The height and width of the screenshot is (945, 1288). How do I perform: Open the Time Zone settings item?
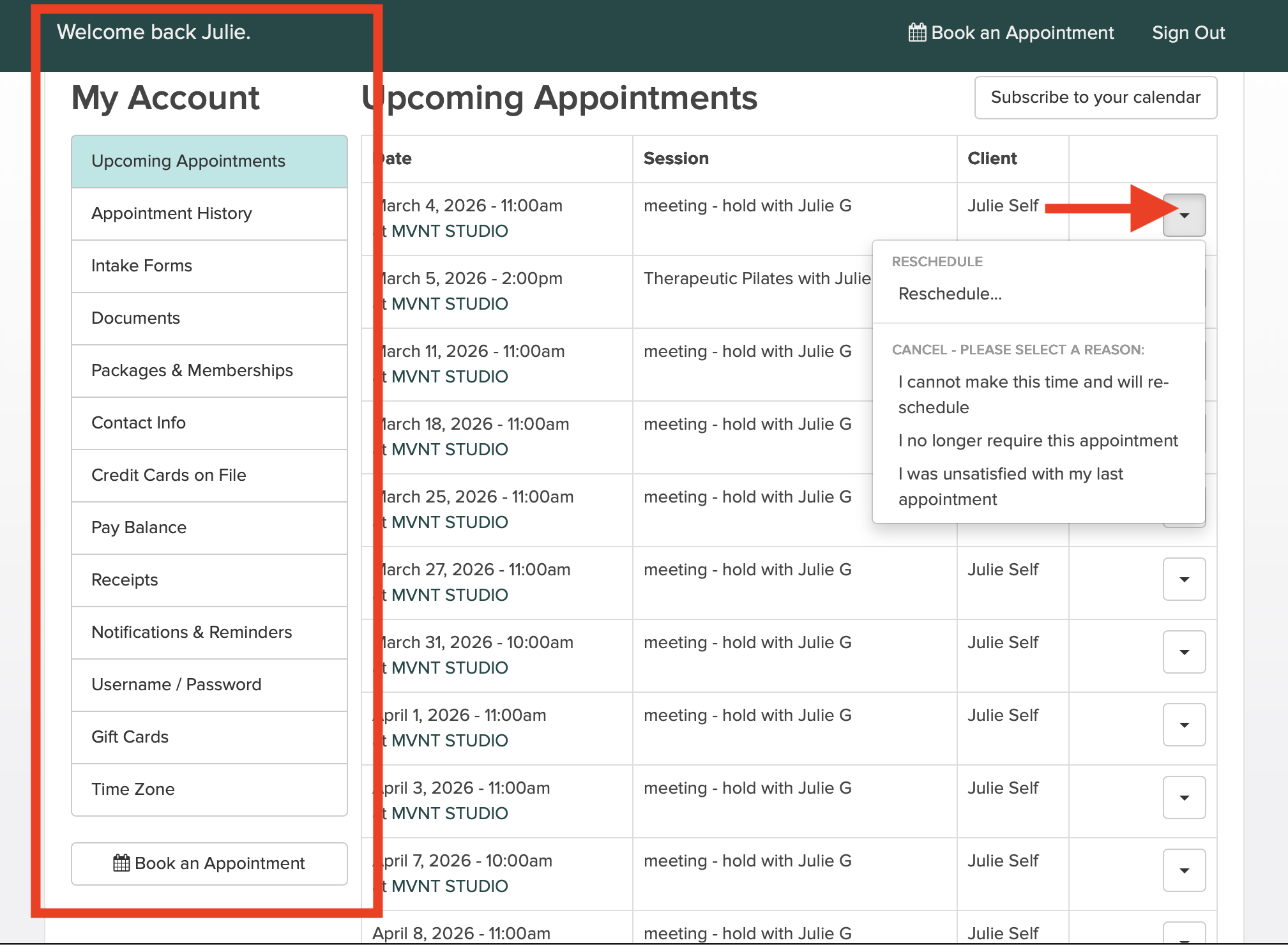pyautogui.click(x=133, y=789)
